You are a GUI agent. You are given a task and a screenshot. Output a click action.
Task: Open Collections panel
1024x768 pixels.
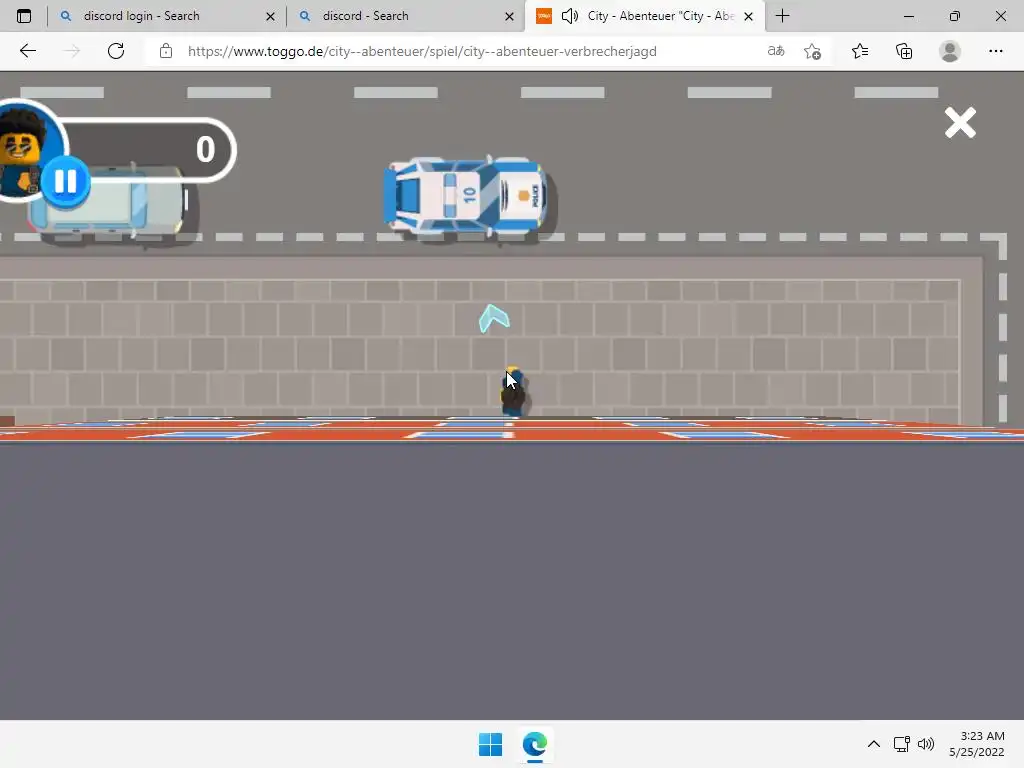[x=904, y=51]
